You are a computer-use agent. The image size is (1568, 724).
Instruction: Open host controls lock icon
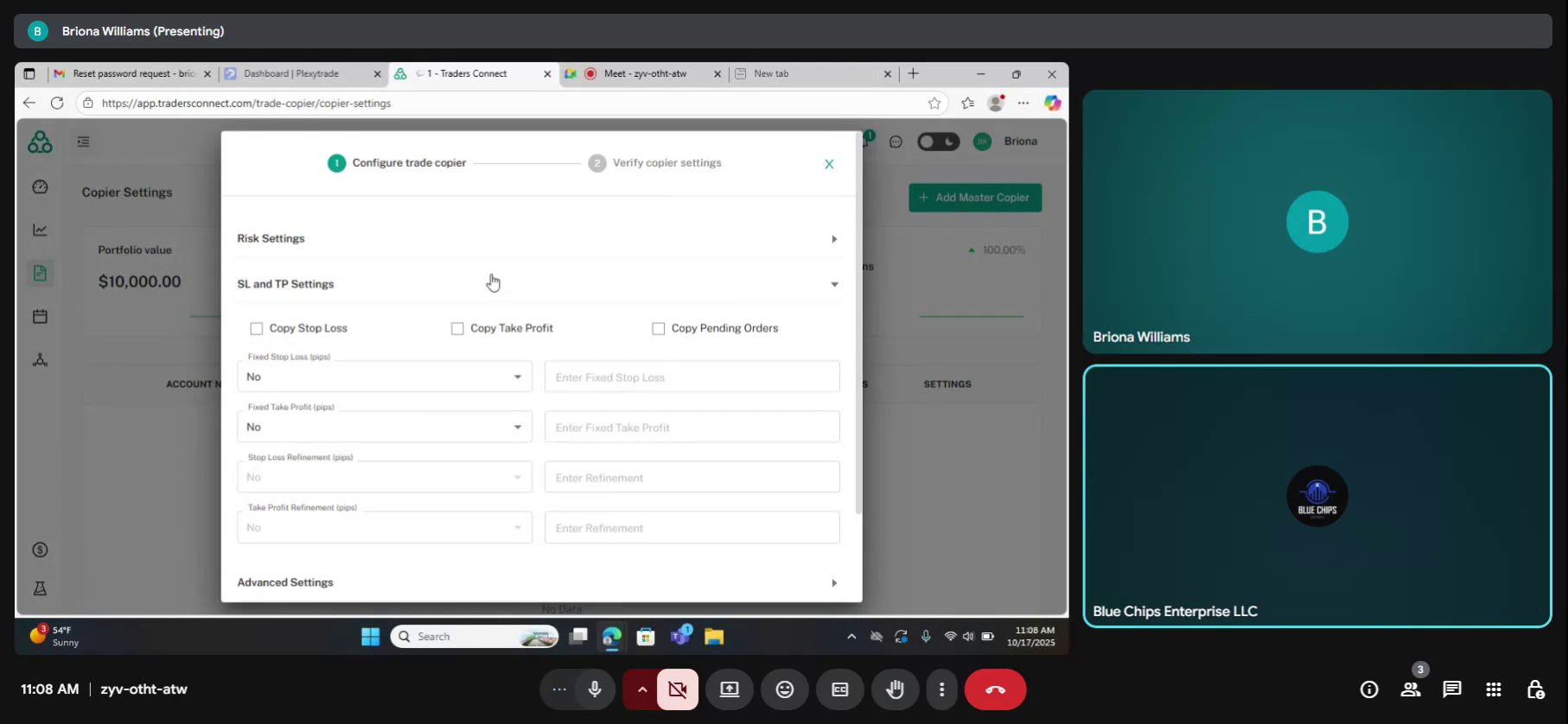tap(1535, 689)
